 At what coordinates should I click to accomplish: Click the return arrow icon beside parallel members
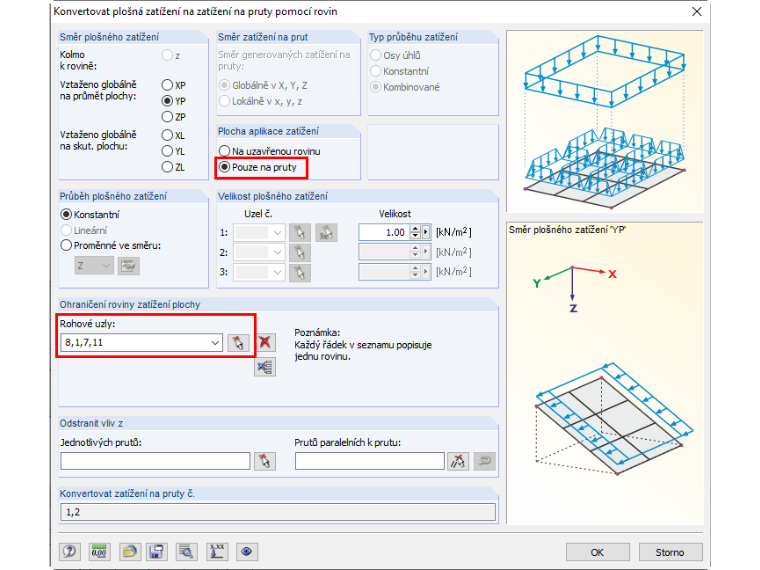click(485, 461)
